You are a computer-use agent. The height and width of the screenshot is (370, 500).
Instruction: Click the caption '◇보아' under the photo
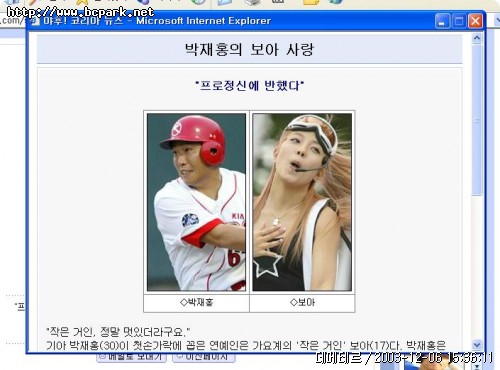click(302, 303)
